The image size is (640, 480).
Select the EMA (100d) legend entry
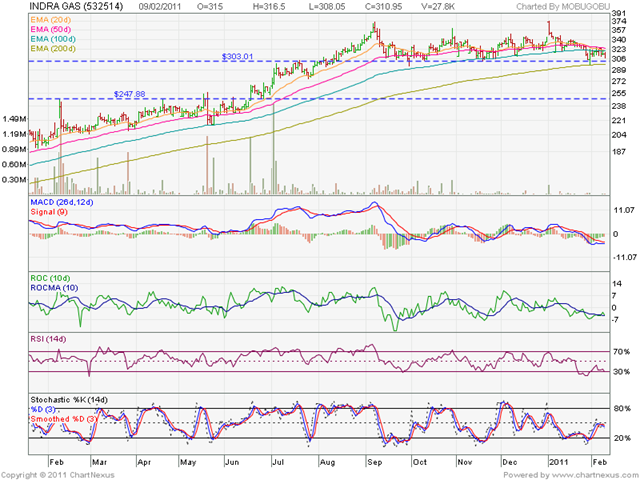tap(53, 39)
